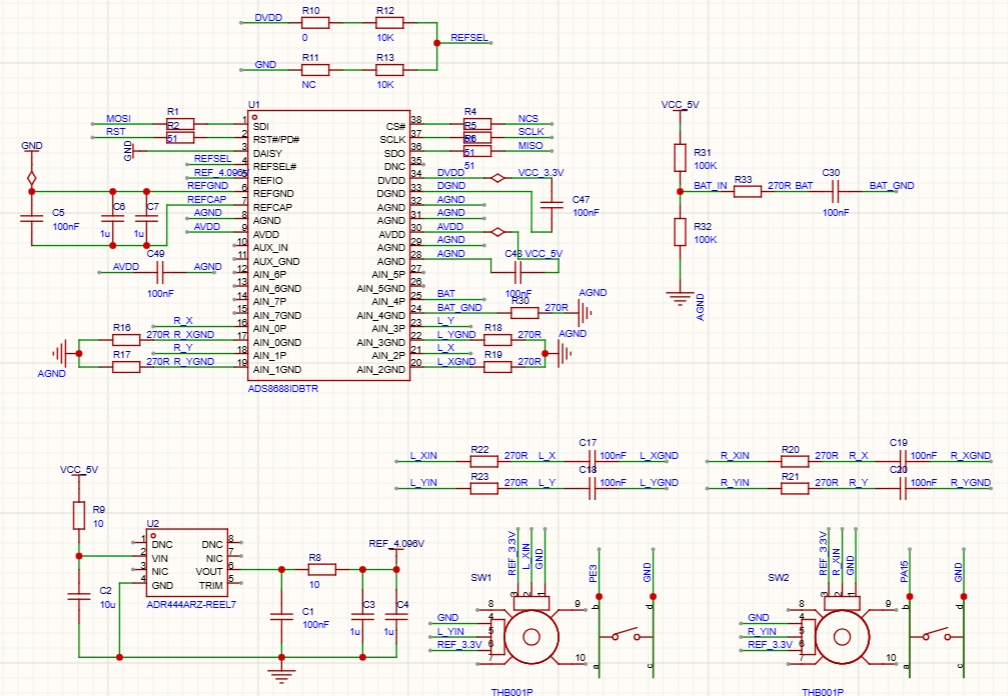Image resolution: width=1008 pixels, height=696 pixels.
Task: Select the U2 ADR444ARZ-REEL7 voltage reference
Action: click(x=186, y=564)
